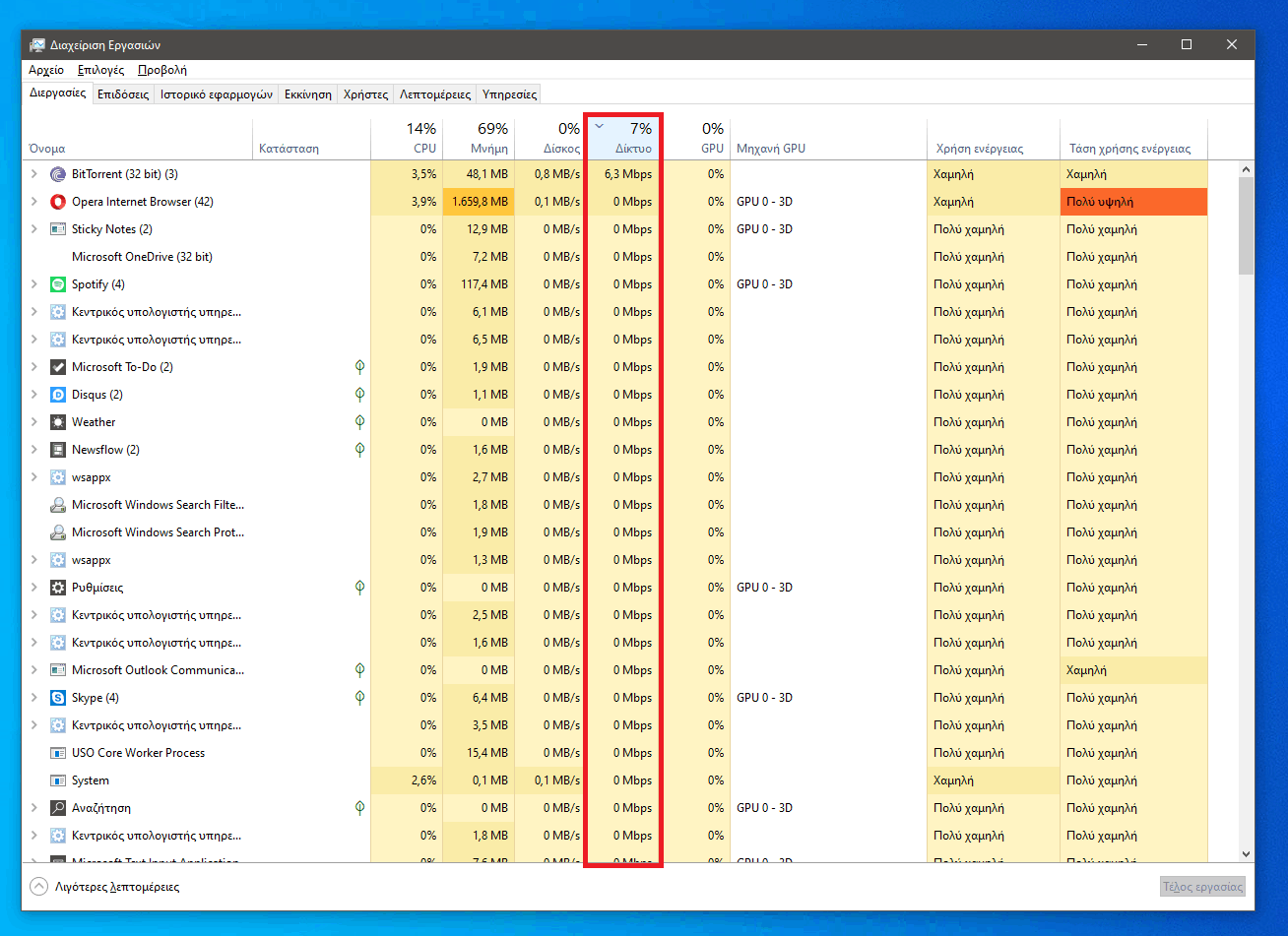The height and width of the screenshot is (936, 1288).
Task: Open the Επιλογές menu
Action: point(100,70)
